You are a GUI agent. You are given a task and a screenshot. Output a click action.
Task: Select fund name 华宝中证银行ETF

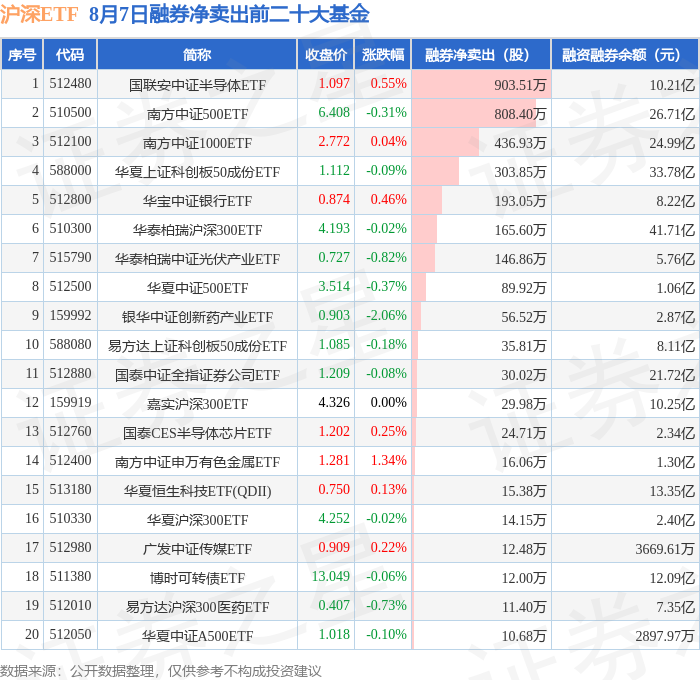pos(197,201)
